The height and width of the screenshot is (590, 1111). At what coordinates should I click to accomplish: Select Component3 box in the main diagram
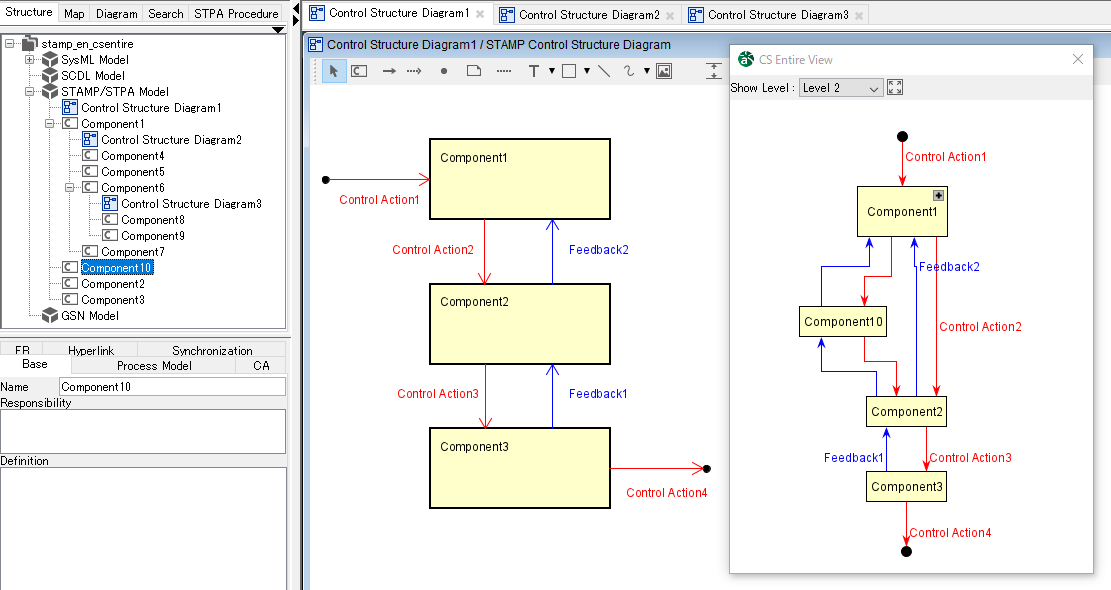[520, 468]
